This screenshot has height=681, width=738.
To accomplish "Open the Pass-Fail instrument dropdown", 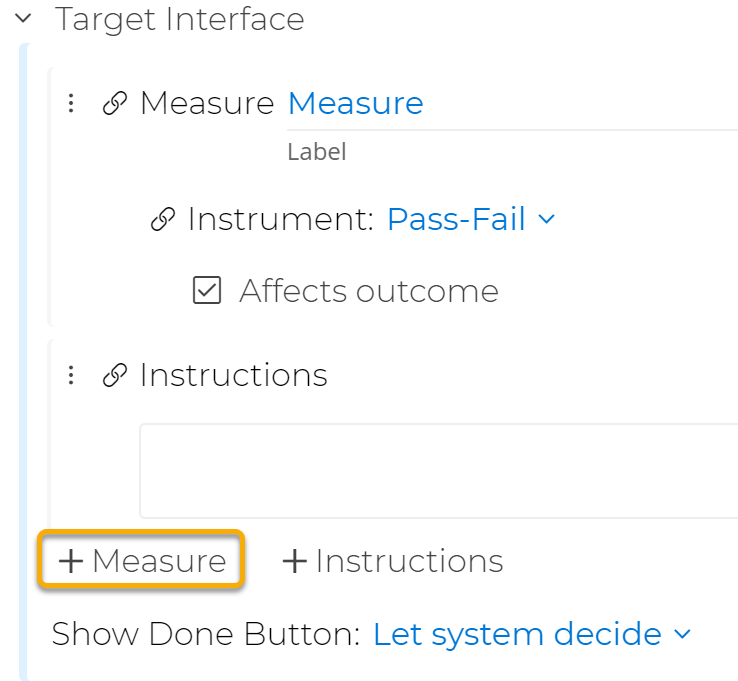I will (x=456, y=219).
